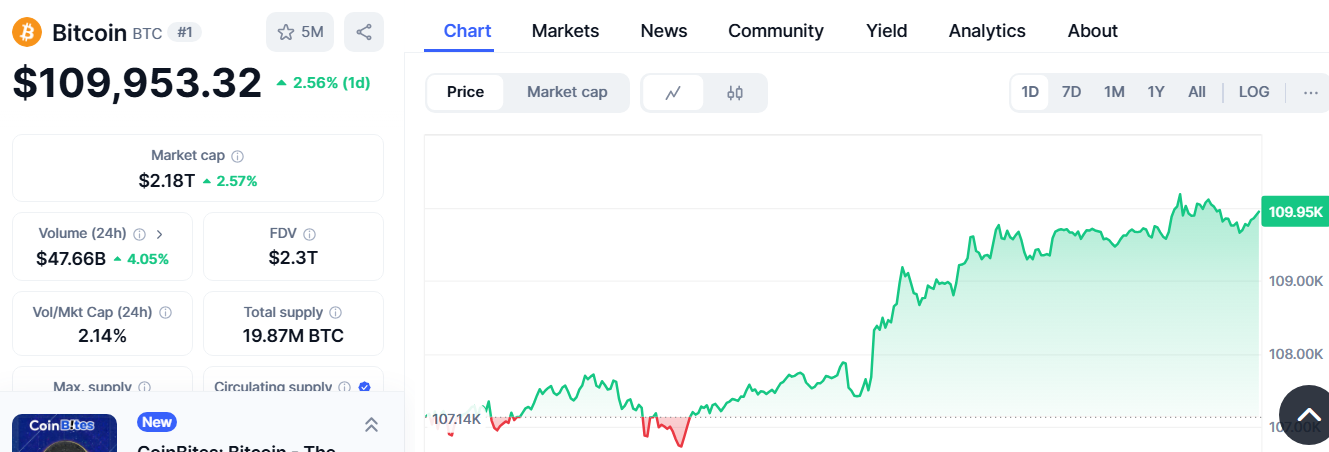Select the 7D time range
1329x452 pixels.
[x=1071, y=92]
